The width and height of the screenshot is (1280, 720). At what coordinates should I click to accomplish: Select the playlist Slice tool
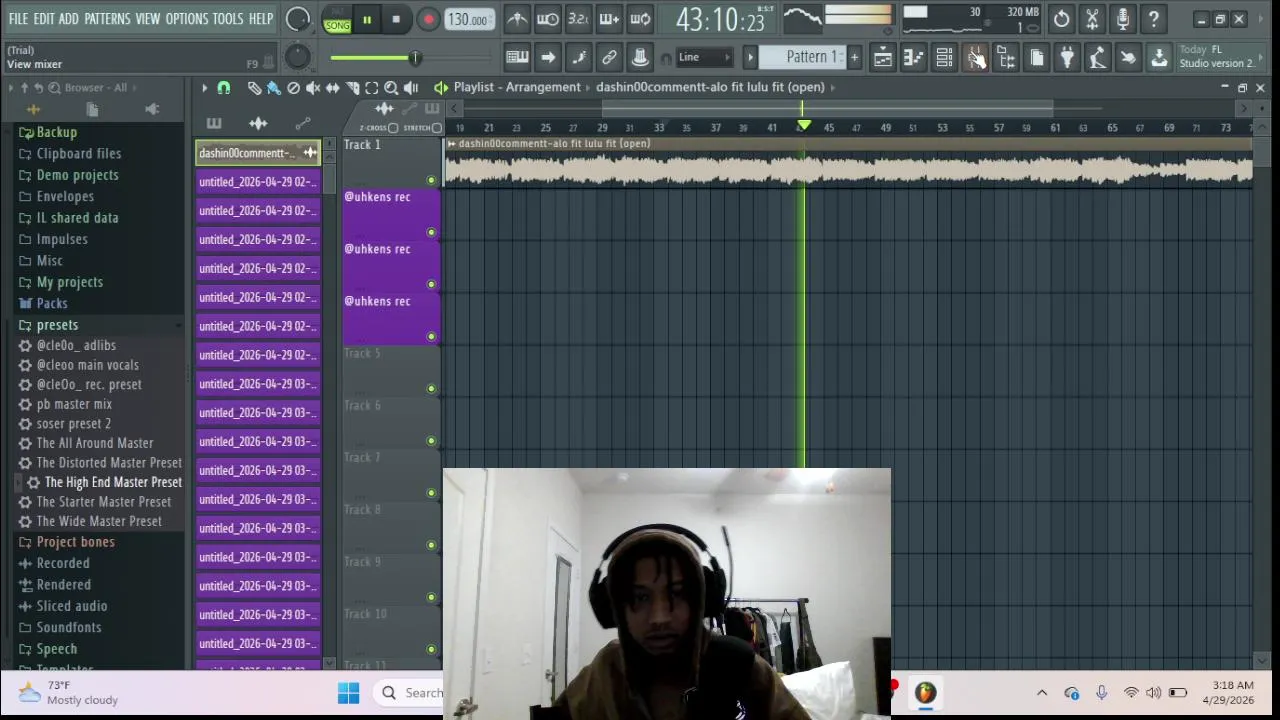tap(352, 88)
